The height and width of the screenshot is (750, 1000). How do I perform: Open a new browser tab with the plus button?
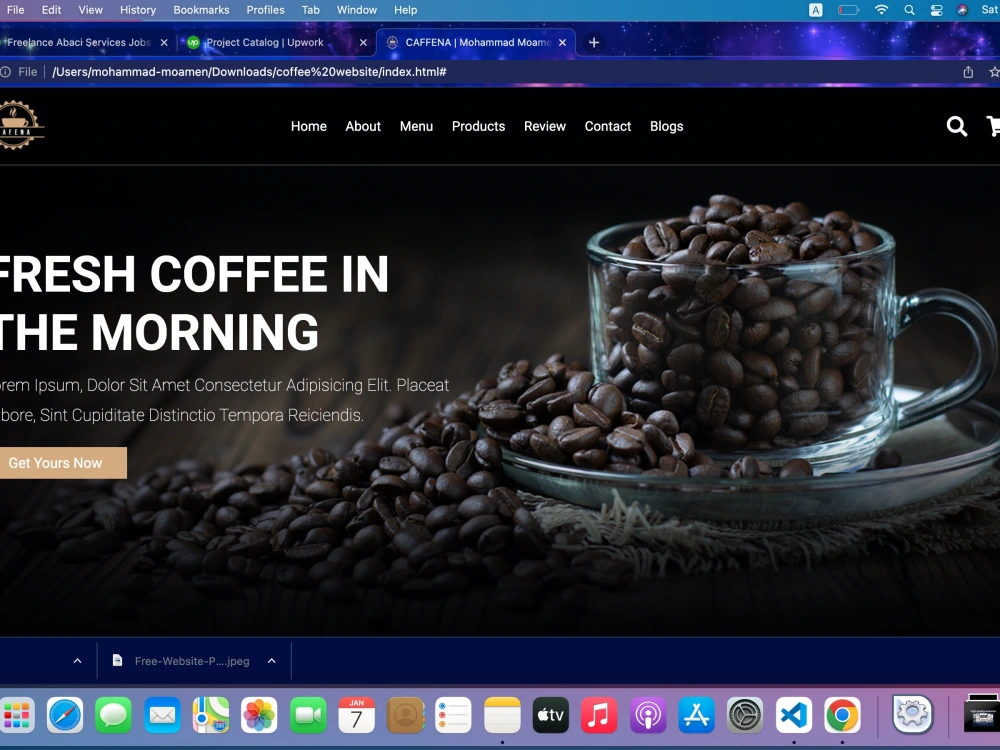point(594,42)
